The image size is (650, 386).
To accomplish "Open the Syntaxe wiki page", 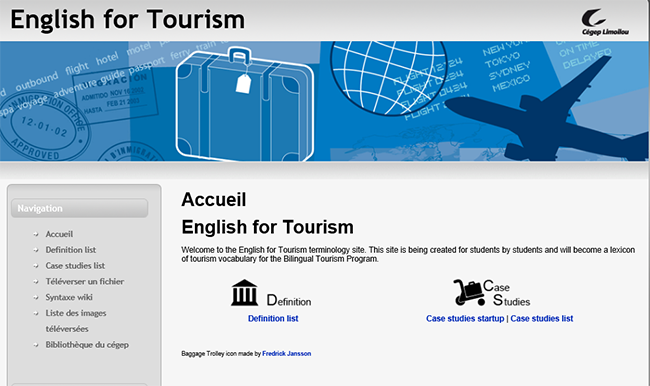I will click(x=69, y=297).
